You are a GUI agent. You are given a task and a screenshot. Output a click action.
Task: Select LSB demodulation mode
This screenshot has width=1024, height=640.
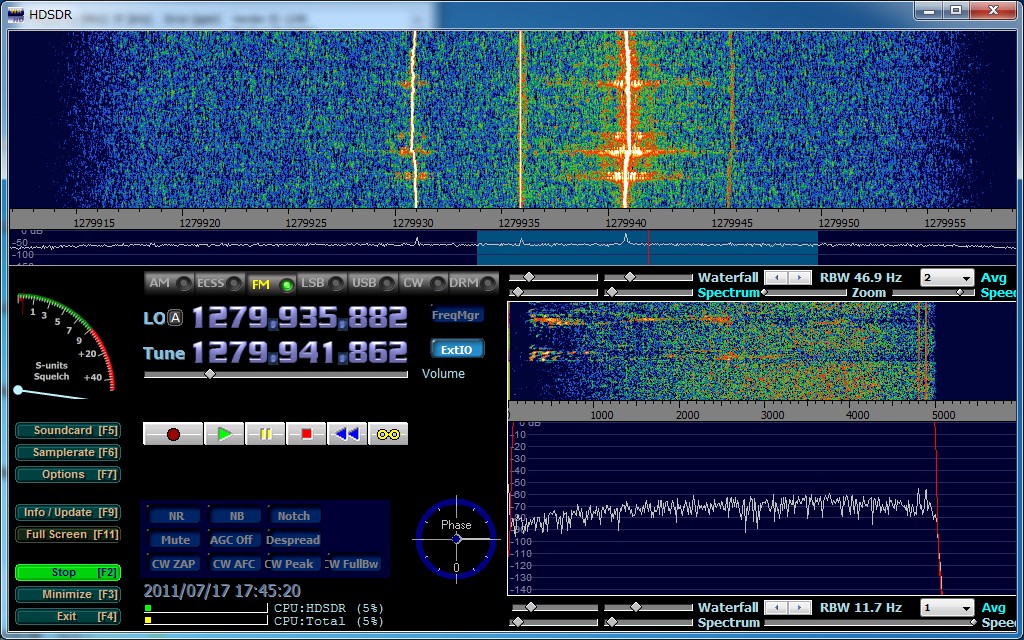(x=322, y=283)
